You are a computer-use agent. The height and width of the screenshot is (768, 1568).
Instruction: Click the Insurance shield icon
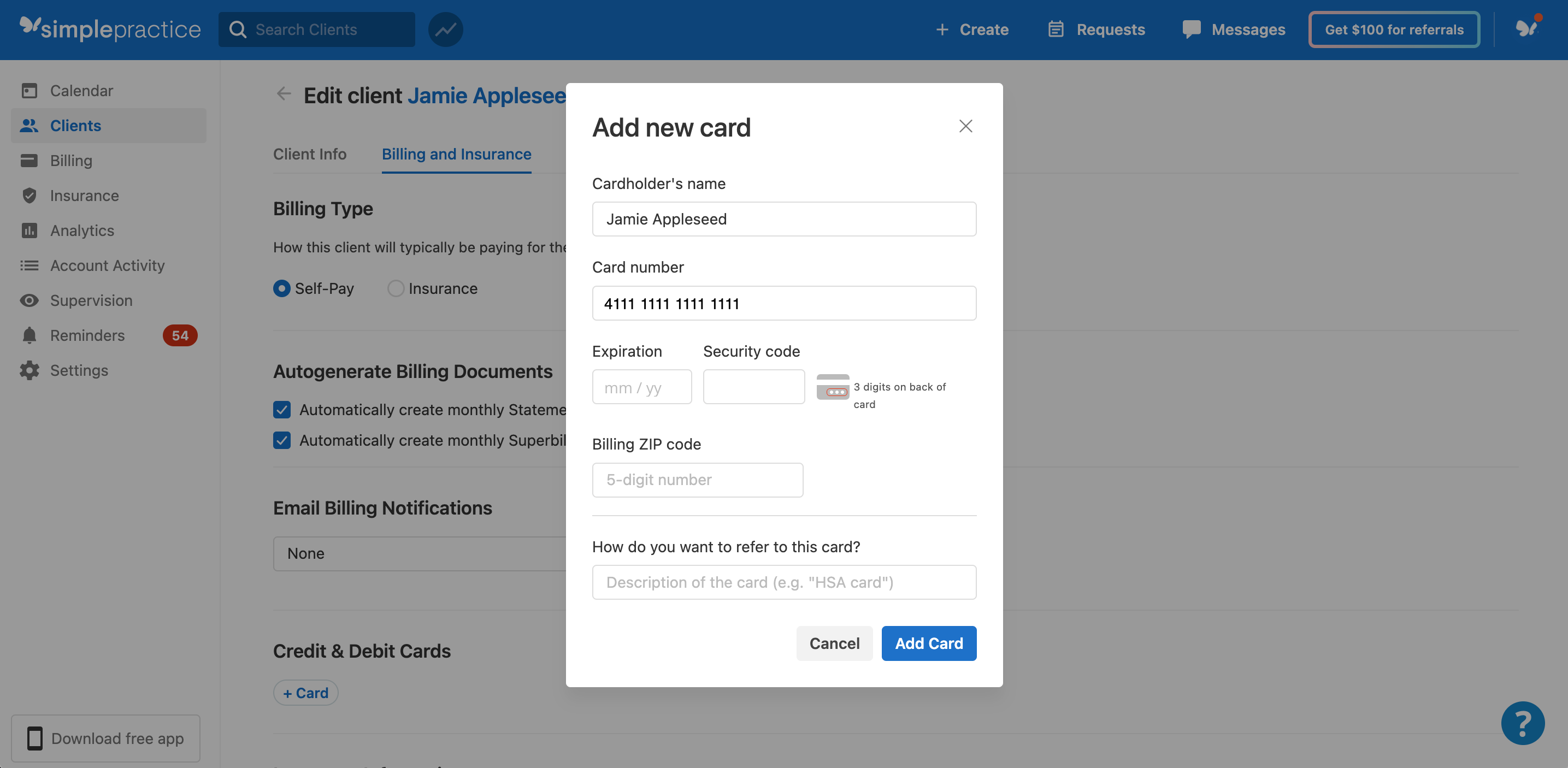click(x=29, y=196)
